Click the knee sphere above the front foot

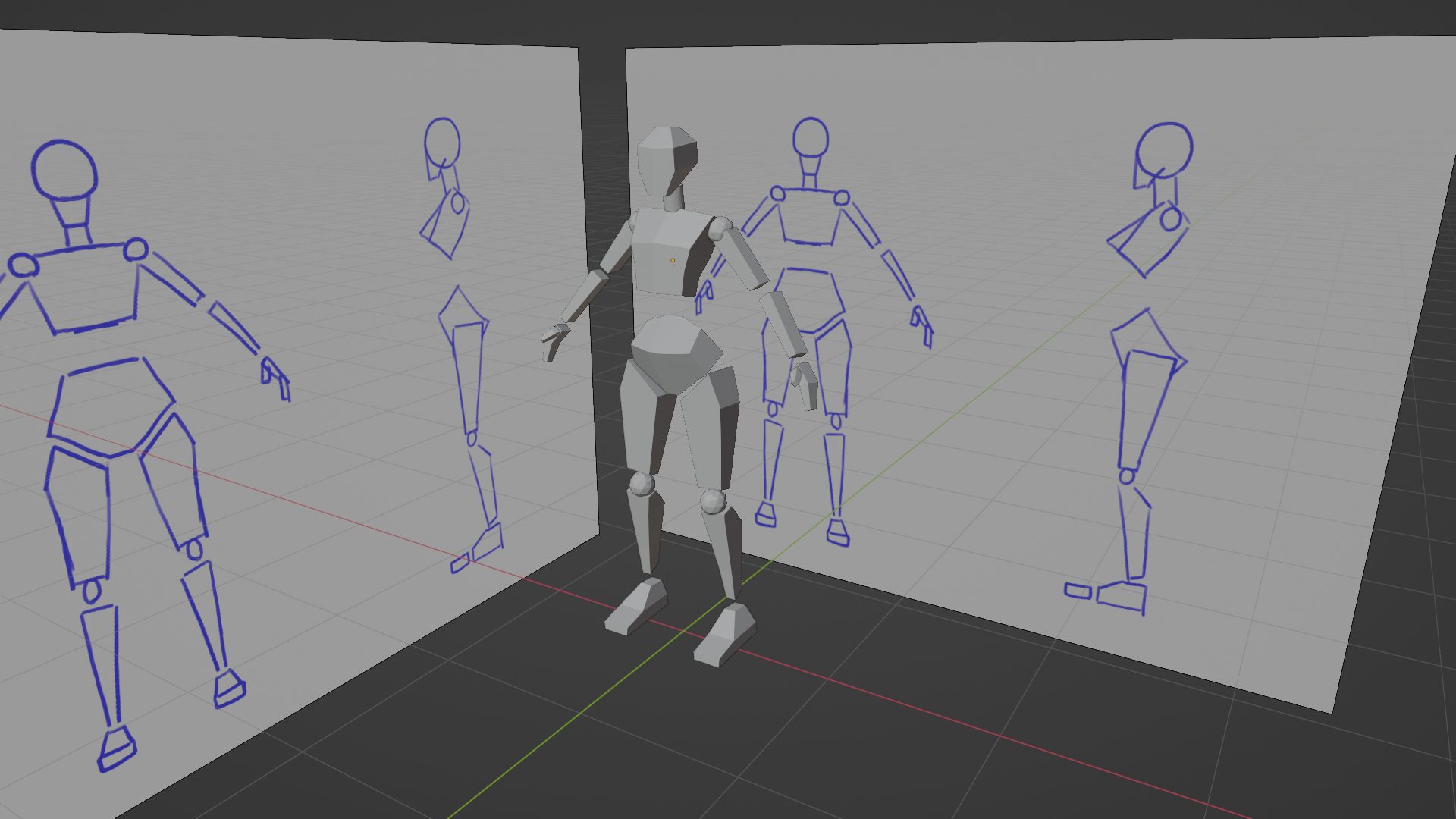point(713,500)
